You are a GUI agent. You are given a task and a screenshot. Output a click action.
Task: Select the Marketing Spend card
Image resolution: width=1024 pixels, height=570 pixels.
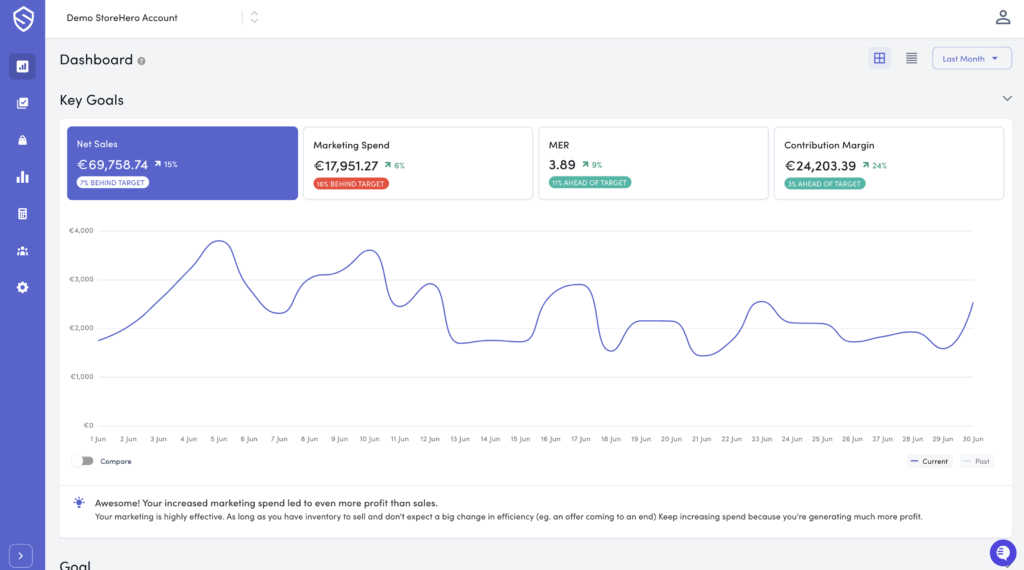point(417,163)
